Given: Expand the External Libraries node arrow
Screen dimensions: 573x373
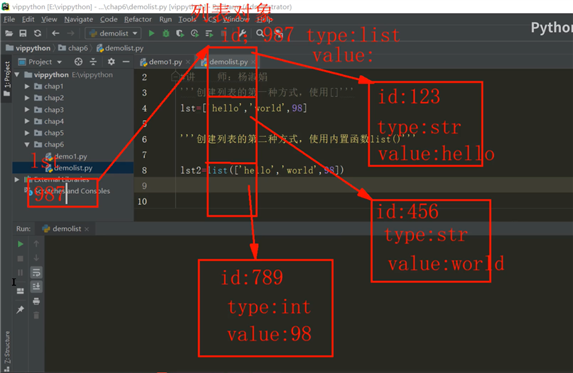Looking at the screenshot, I should 17,179.
